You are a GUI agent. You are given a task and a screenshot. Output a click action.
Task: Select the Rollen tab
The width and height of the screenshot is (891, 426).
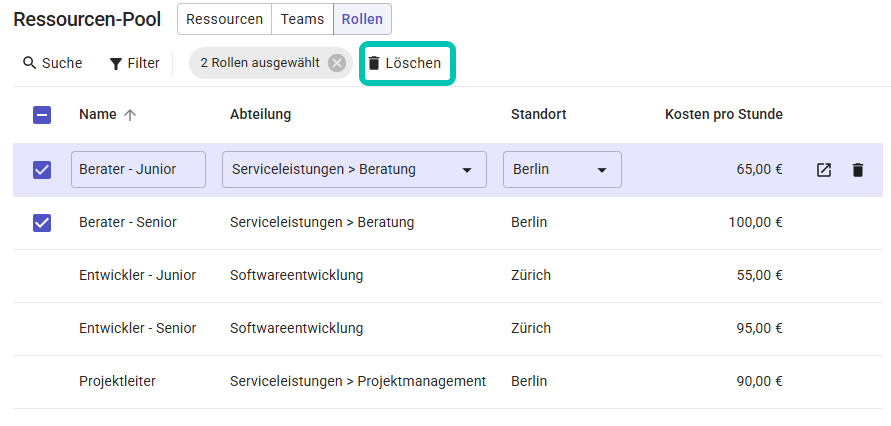[x=362, y=19]
